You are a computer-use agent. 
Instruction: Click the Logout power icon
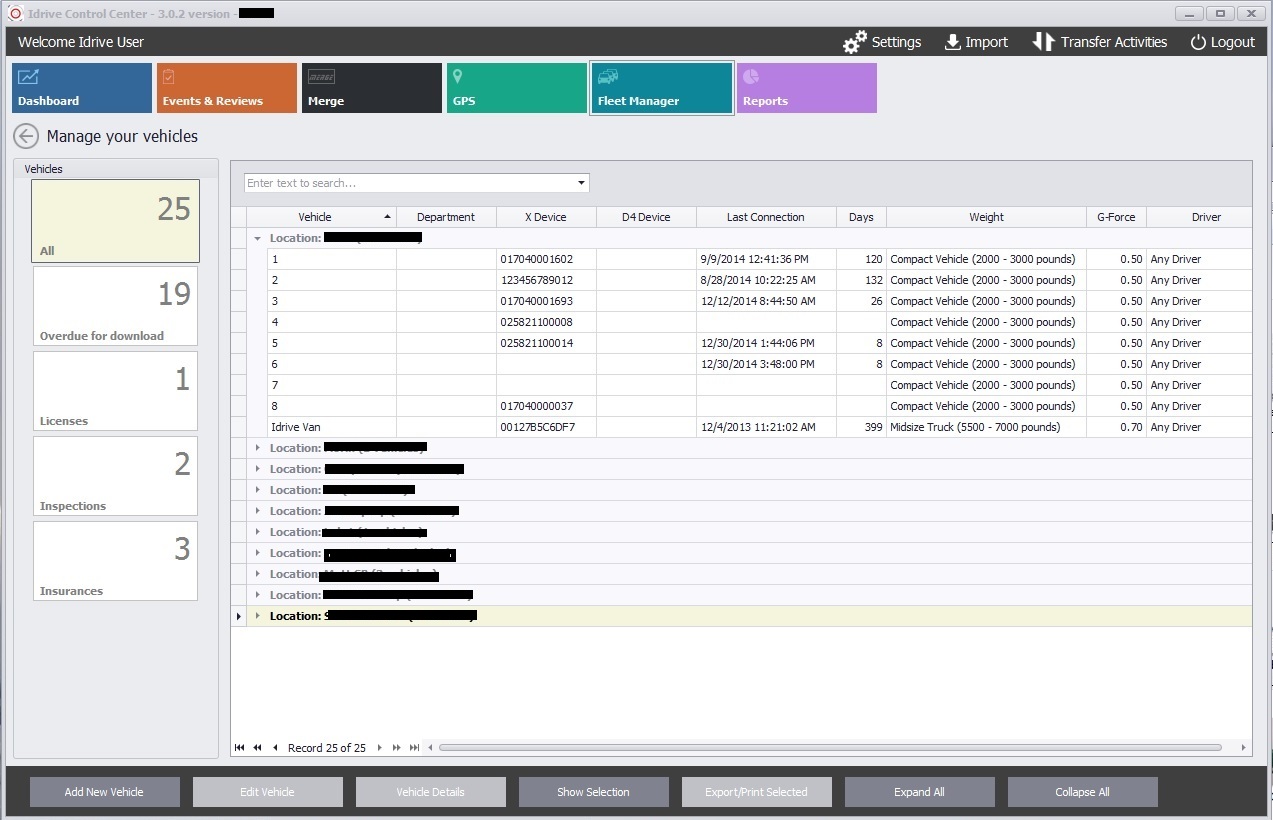tap(1198, 42)
